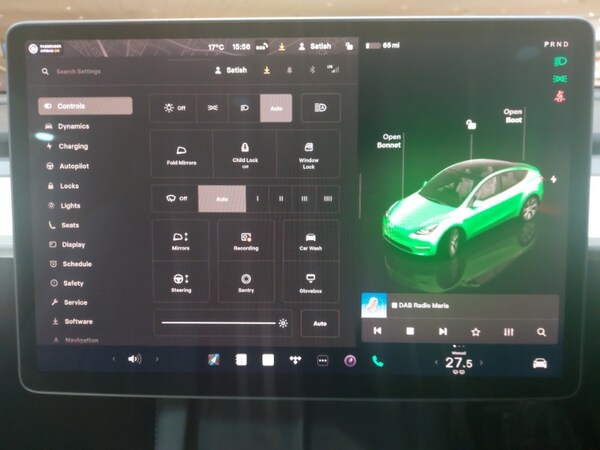Open the media equalizer settings

coord(508,331)
